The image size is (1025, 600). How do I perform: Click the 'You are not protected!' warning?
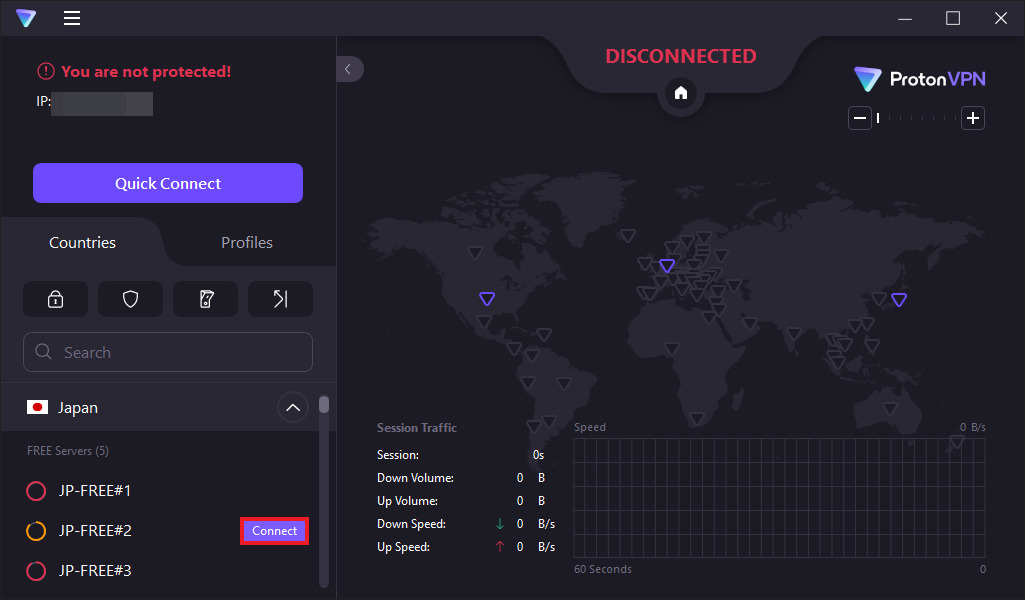click(x=146, y=71)
